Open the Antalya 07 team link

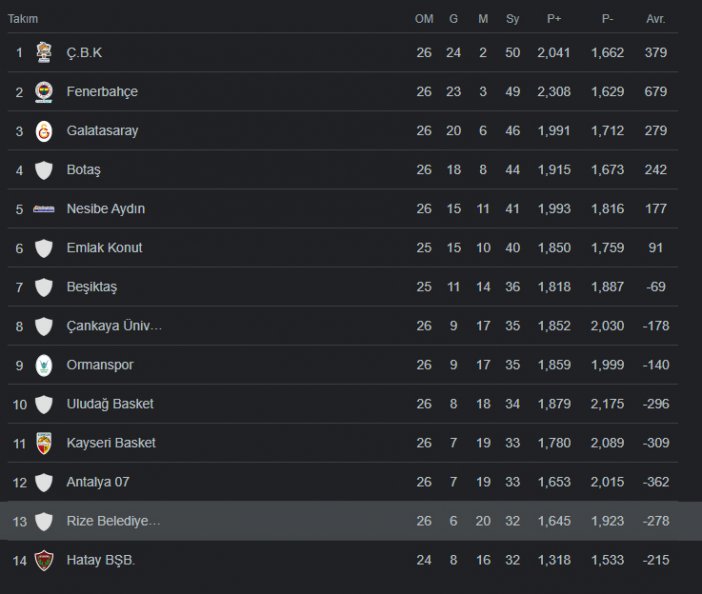[x=98, y=482]
